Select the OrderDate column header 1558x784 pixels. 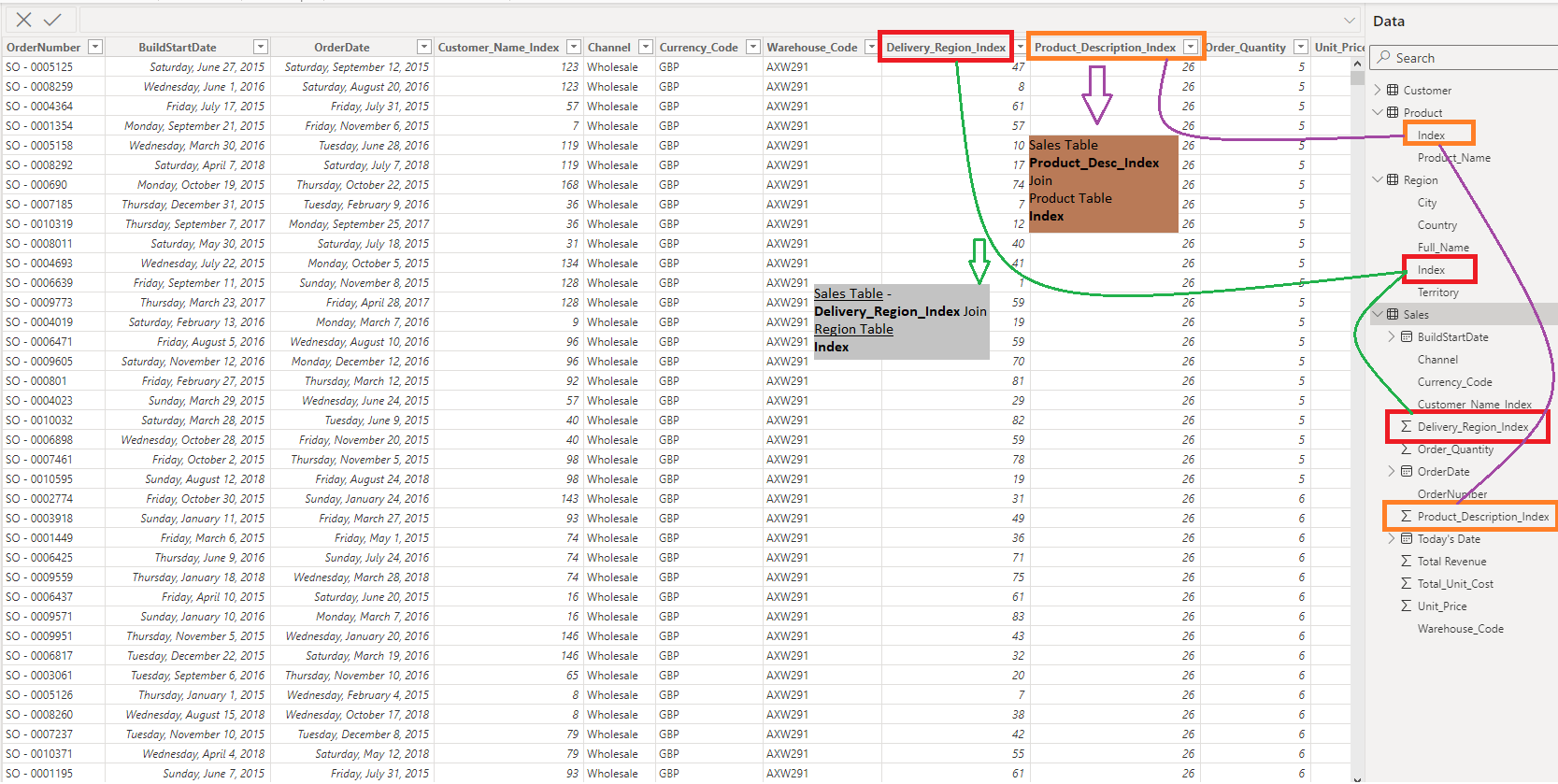pyautogui.click(x=342, y=47)
